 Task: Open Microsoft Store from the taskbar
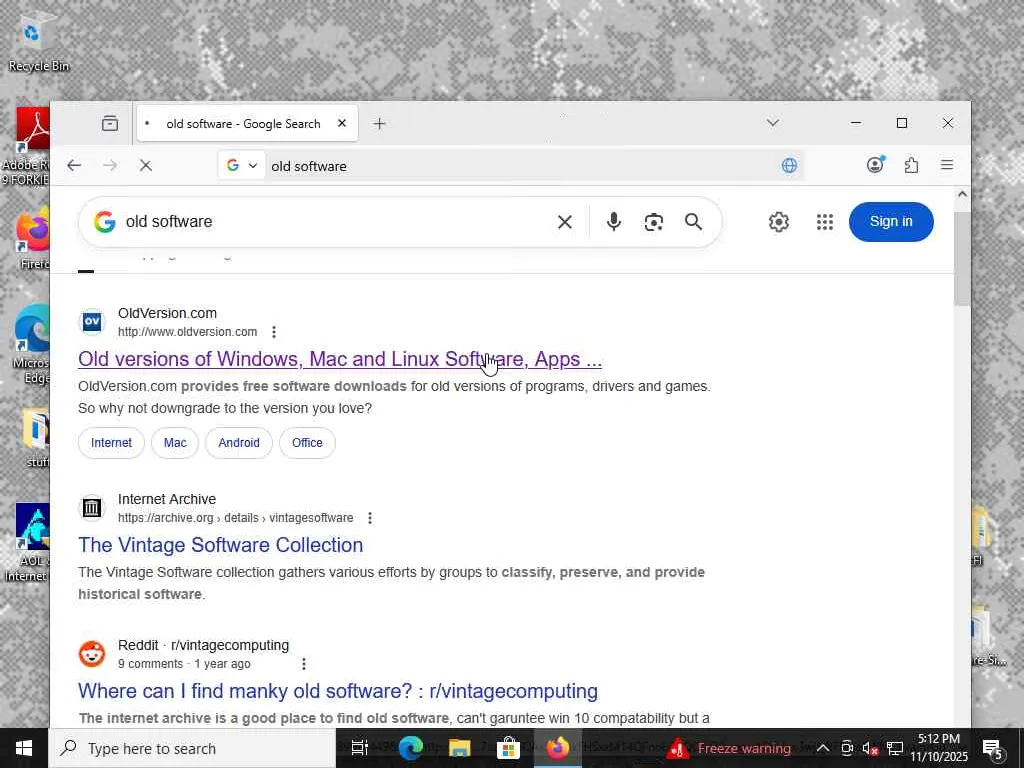tap(508, 748)
